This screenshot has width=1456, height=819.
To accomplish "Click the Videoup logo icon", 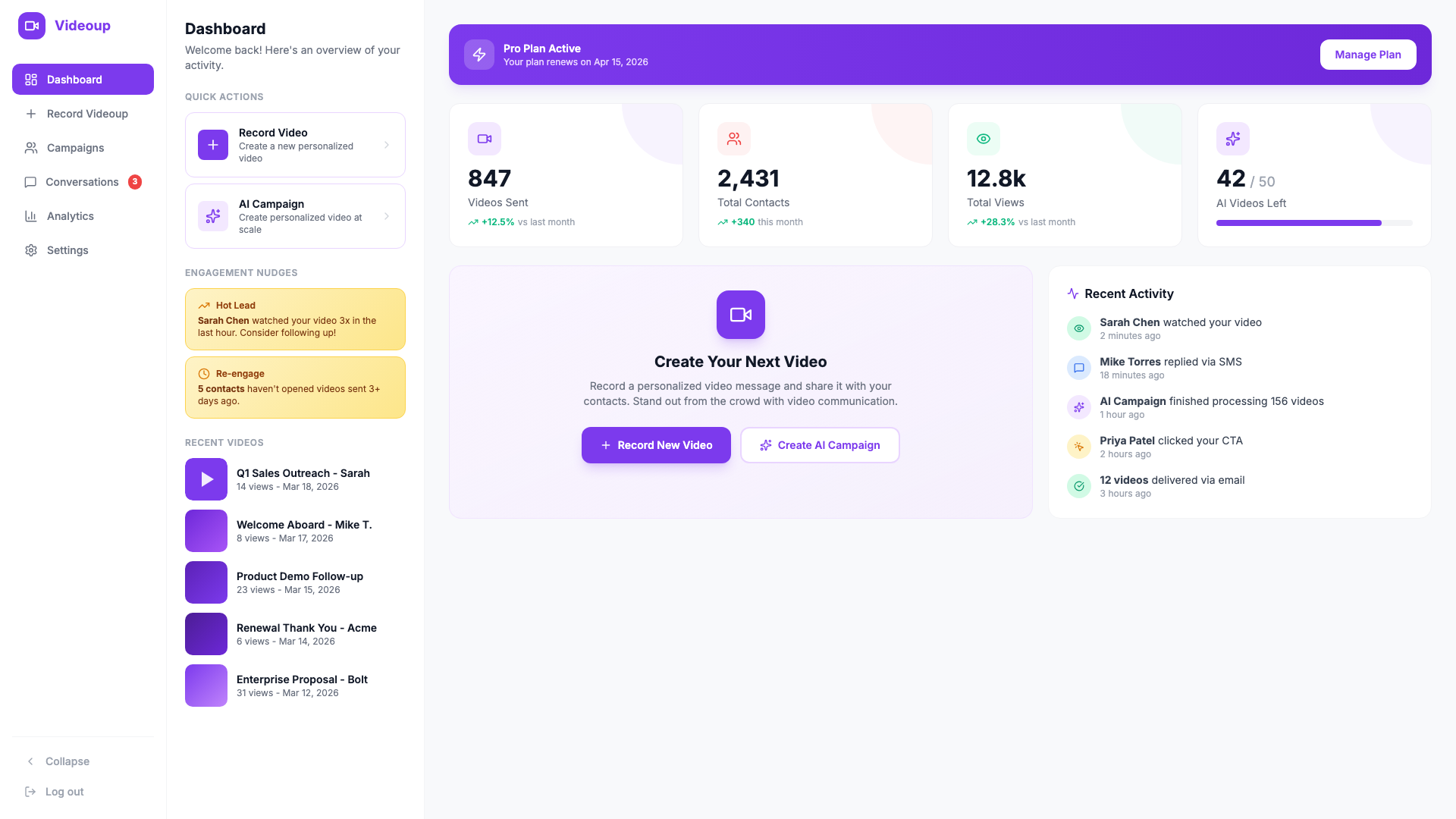I will pos(31,25).
